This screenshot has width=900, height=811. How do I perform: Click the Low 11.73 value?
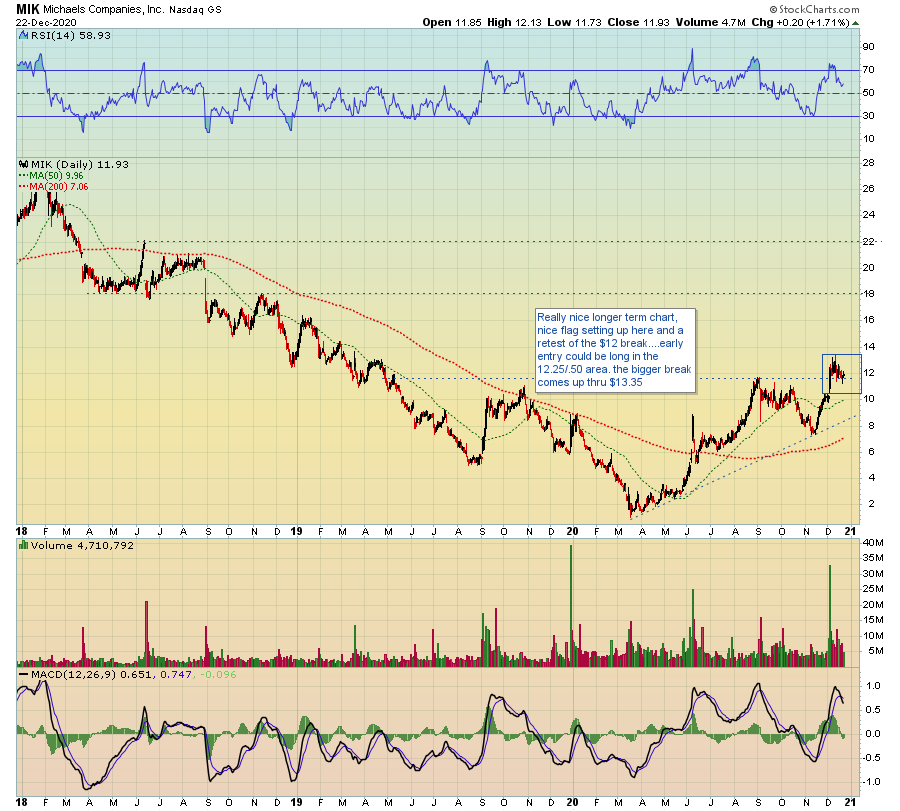pos(574,22)
